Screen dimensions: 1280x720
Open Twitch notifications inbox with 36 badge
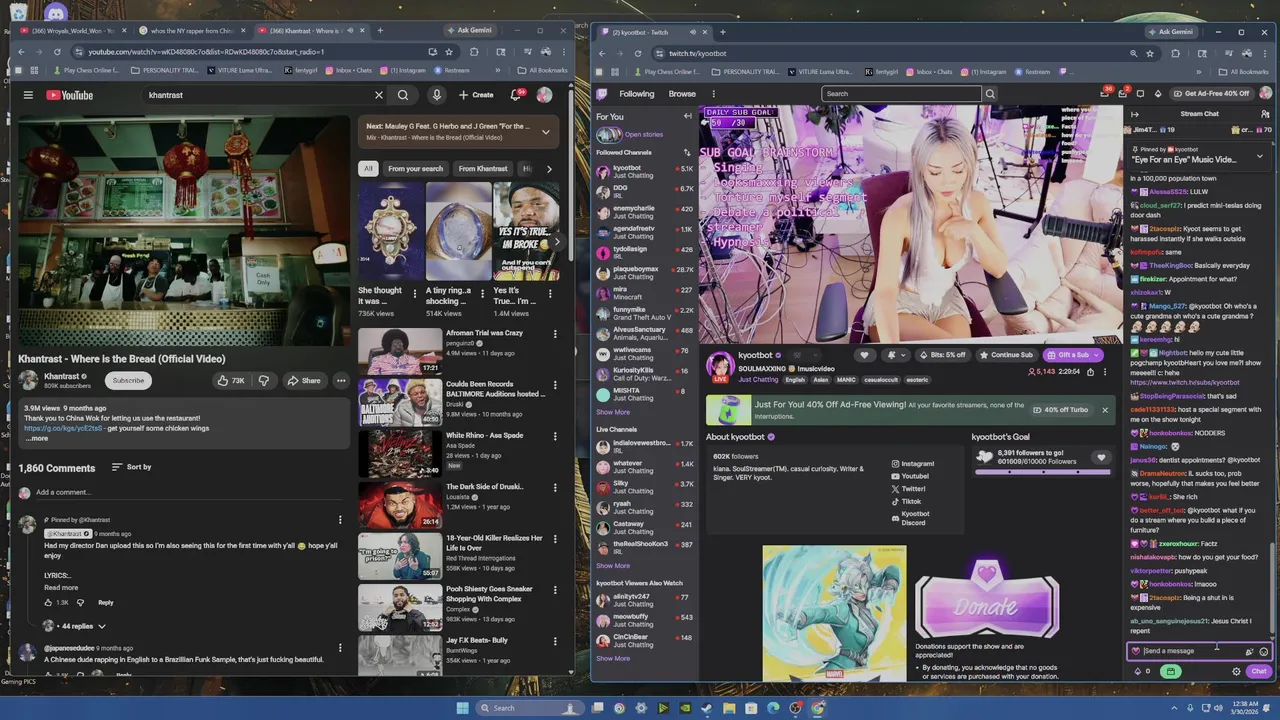(1106, 93)
